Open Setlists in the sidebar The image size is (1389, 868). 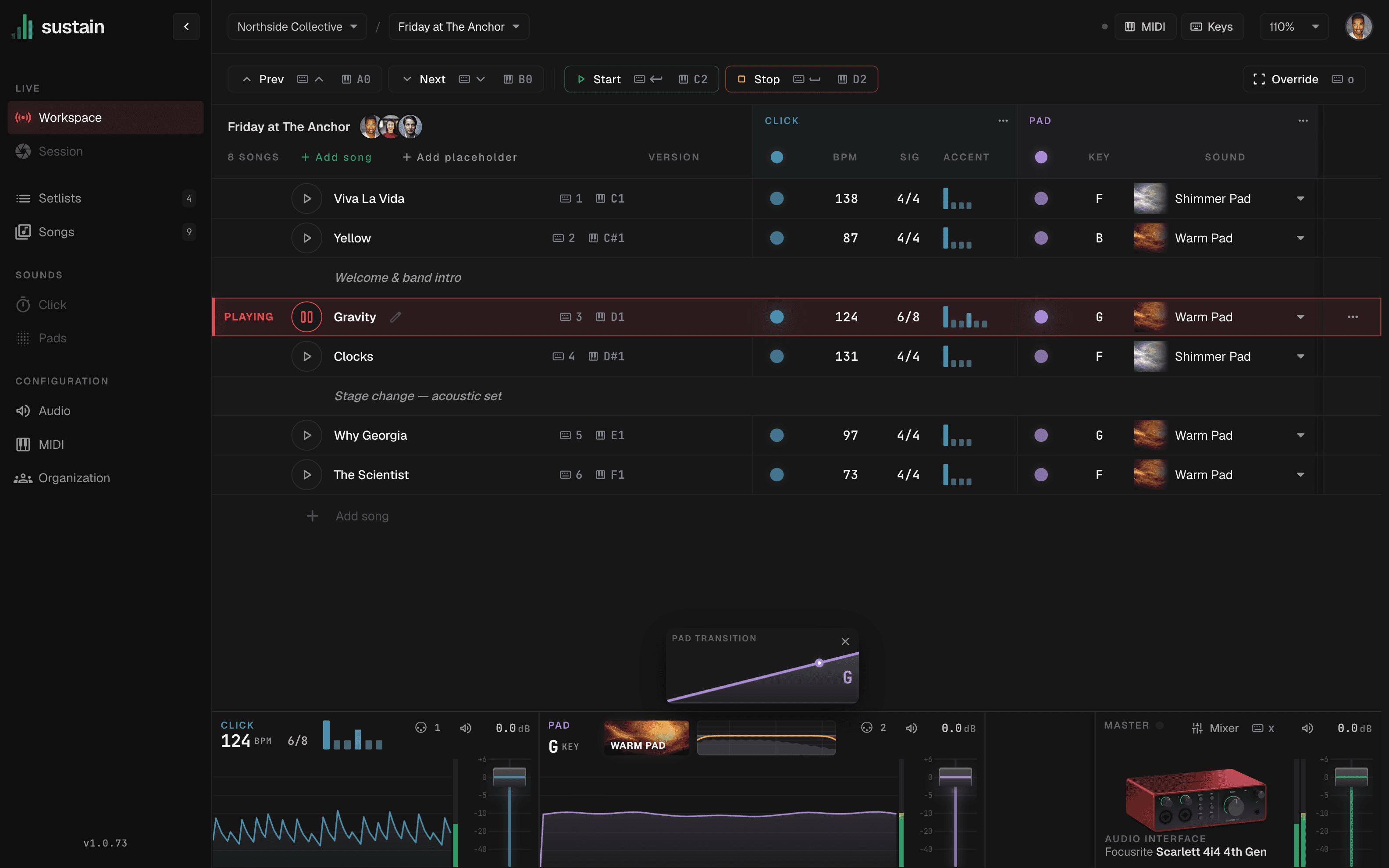point(106,198)
